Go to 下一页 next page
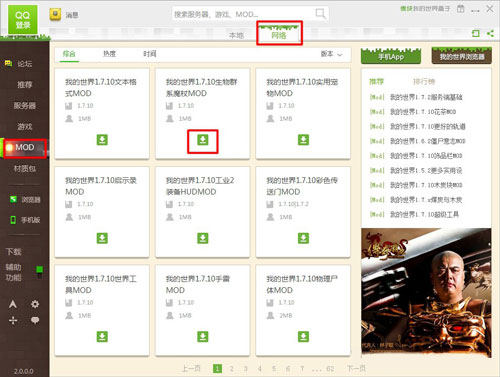The width and height of the screenshot is (500, 377). 356,368
